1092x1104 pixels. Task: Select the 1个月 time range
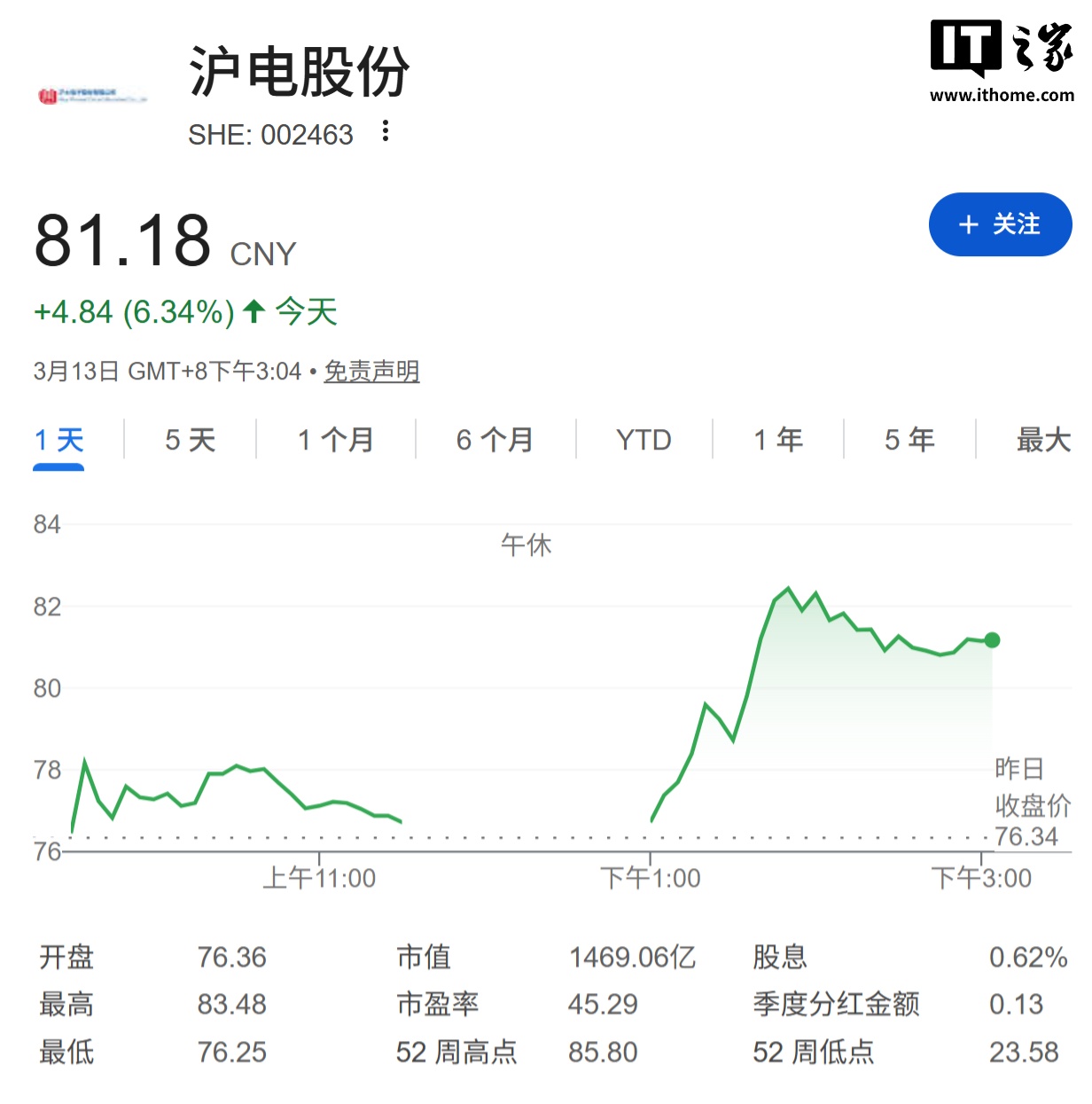tap(334, 439)
